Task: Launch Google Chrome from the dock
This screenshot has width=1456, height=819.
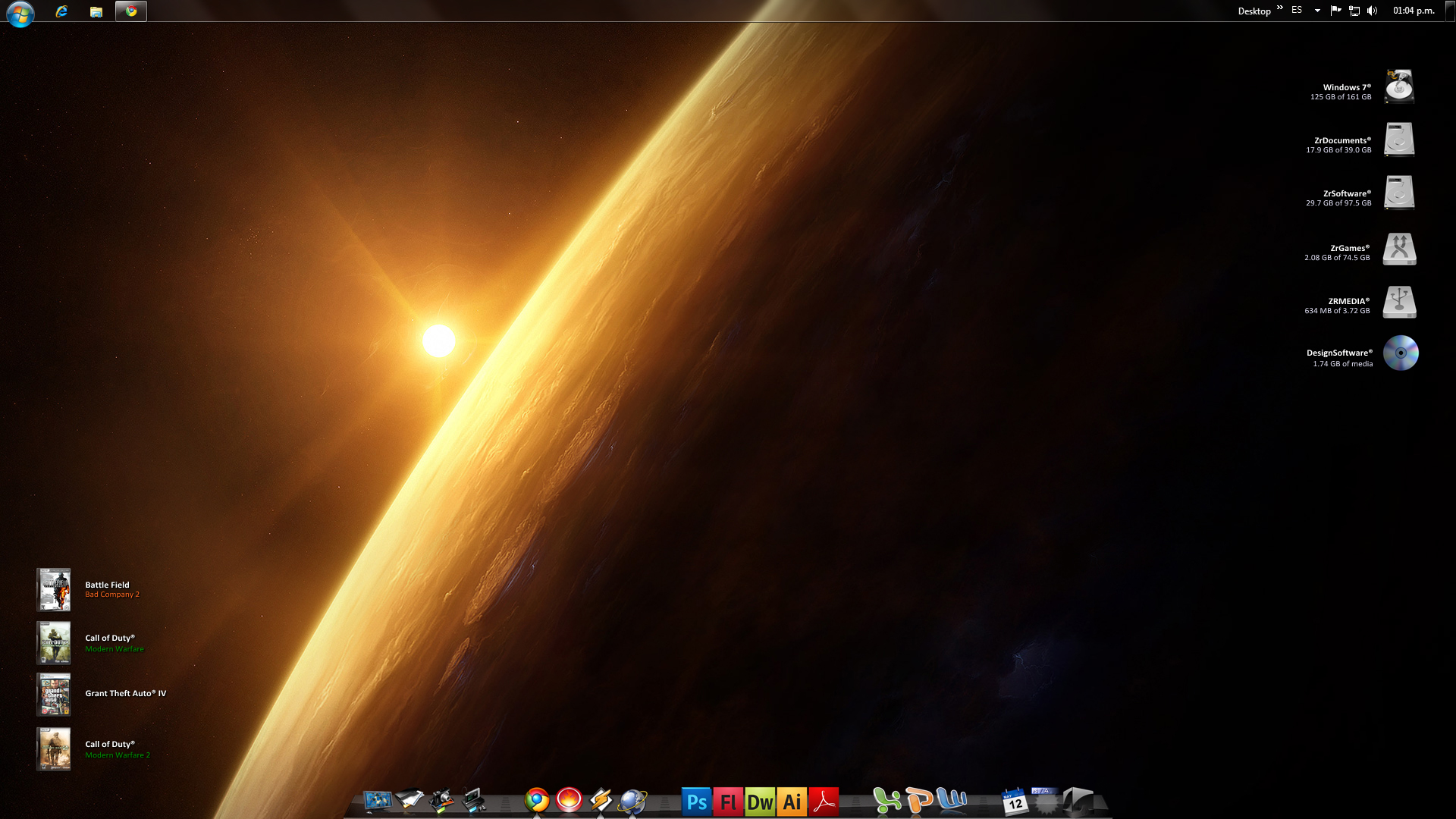Action: pyautogui.click(x=537, y=800)
